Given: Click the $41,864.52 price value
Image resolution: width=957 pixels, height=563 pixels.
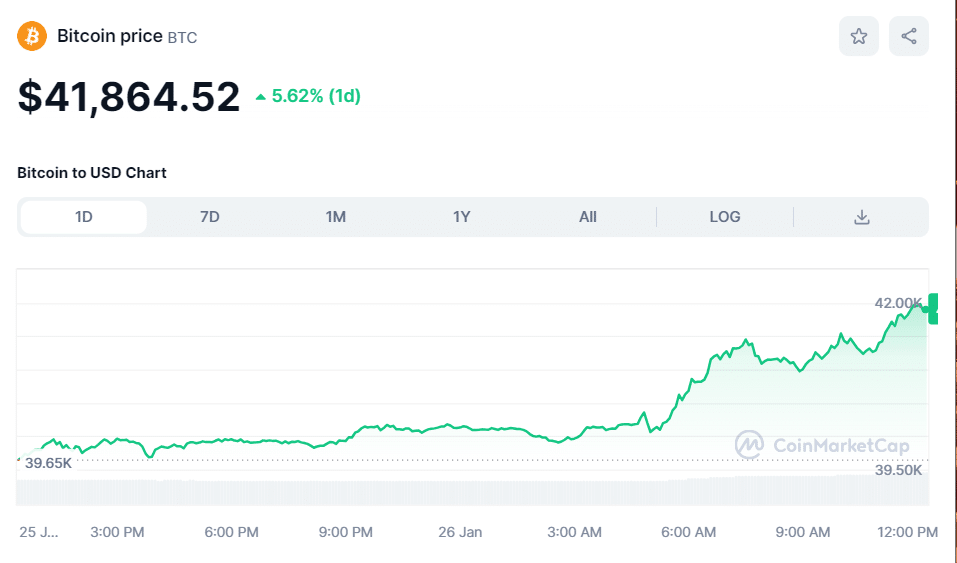Looking at the screenshot, I should [129, 96].
